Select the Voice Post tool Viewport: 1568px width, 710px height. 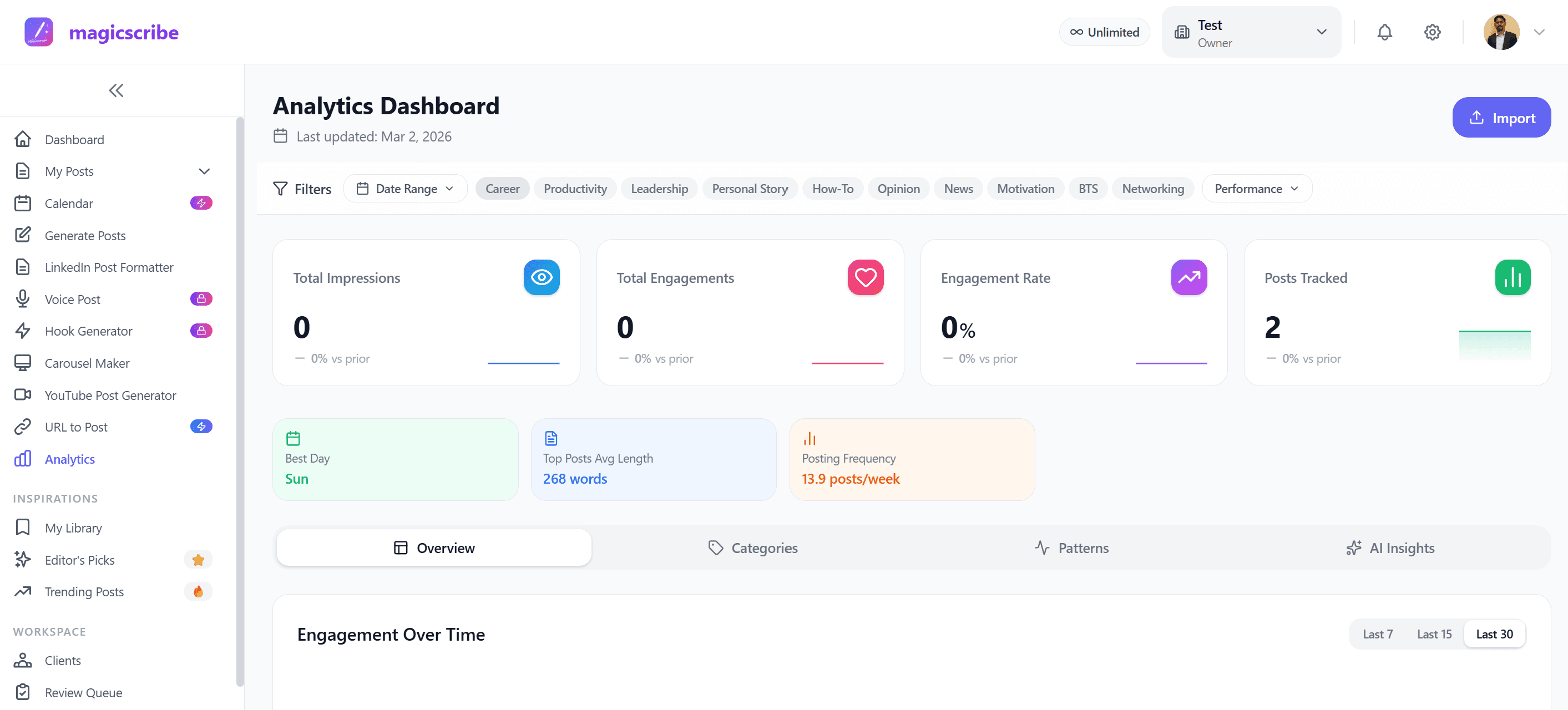click(x=73, y=299)
